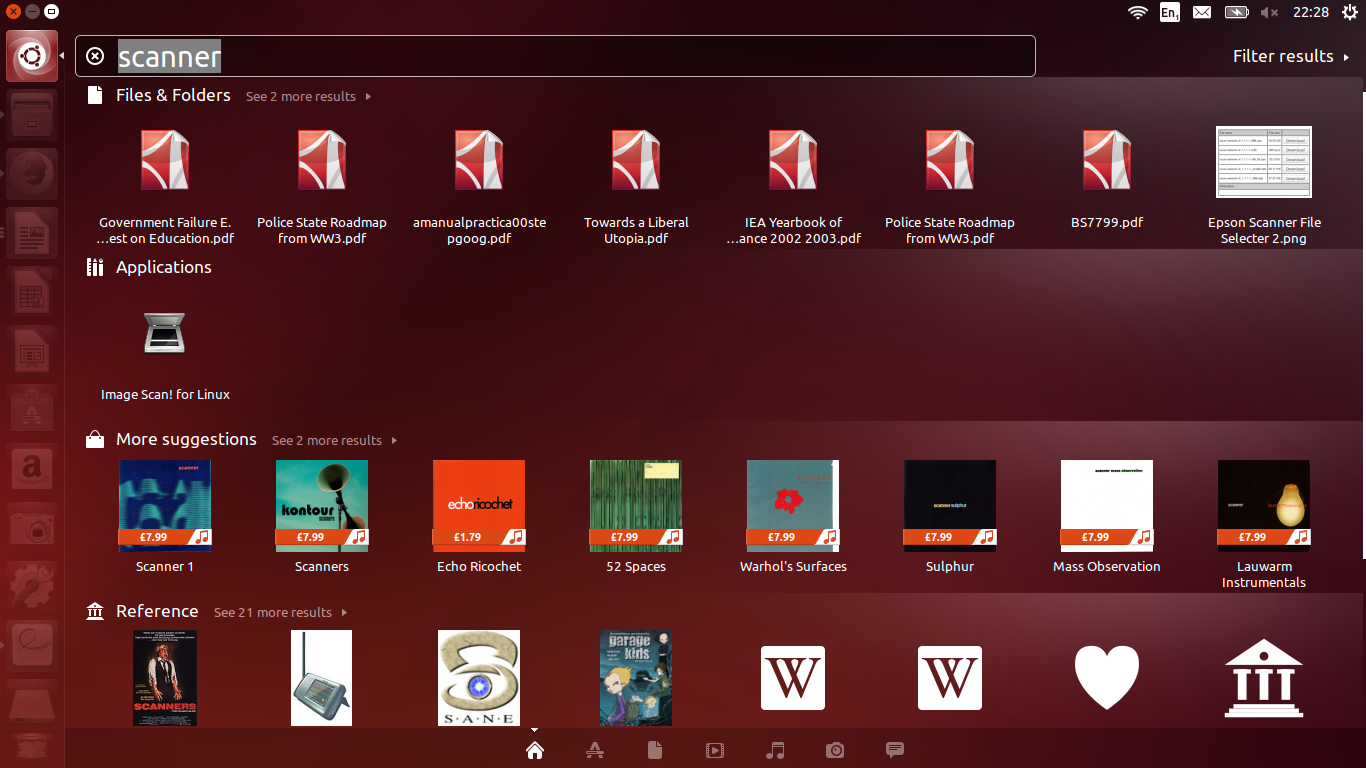1366x768 pixels.
Task: Open Ubuntu Software Center from the launcher
Action: 31,410
